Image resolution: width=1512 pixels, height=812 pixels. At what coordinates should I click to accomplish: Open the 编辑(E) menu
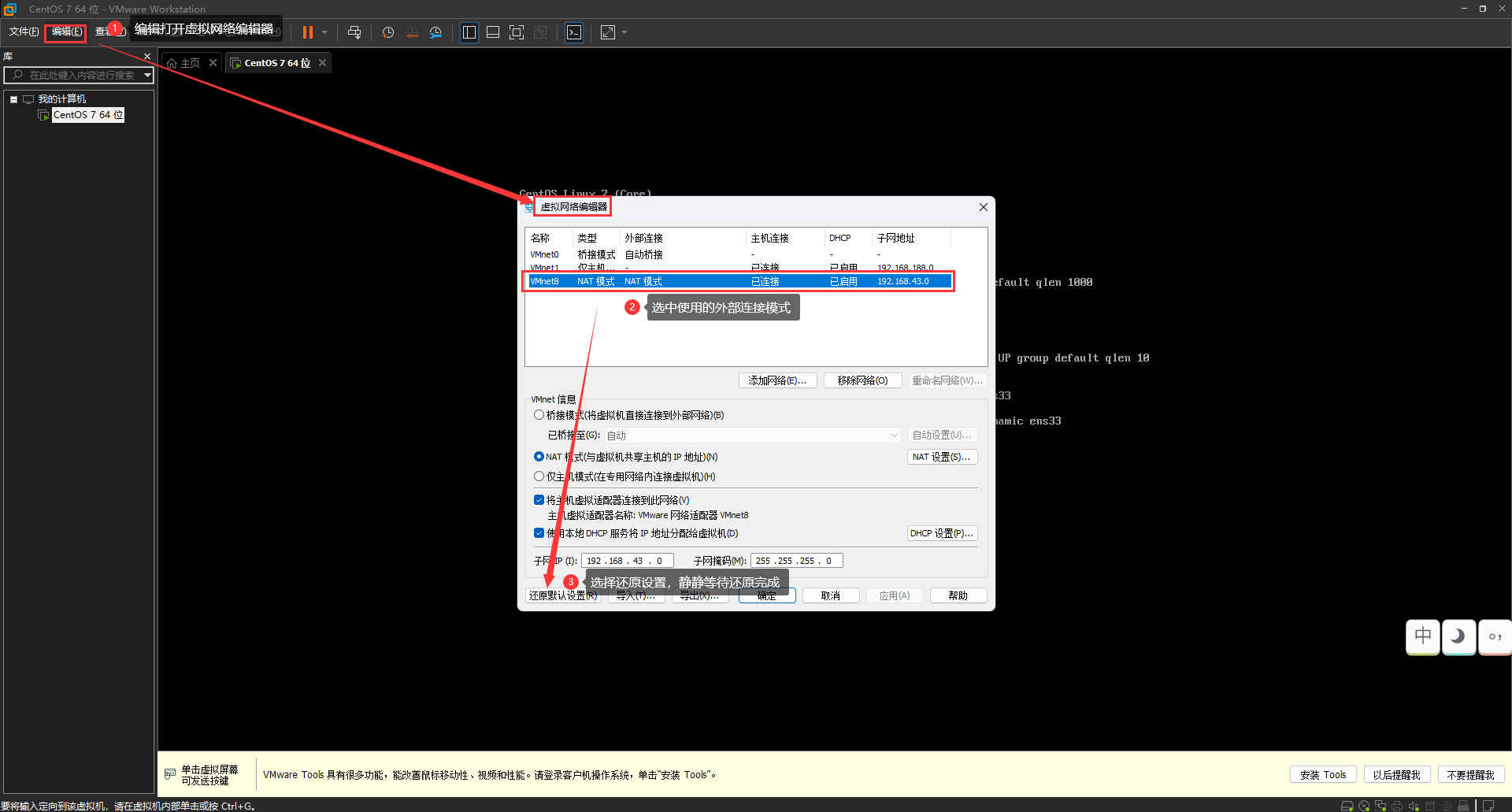(x=66, y=32)
